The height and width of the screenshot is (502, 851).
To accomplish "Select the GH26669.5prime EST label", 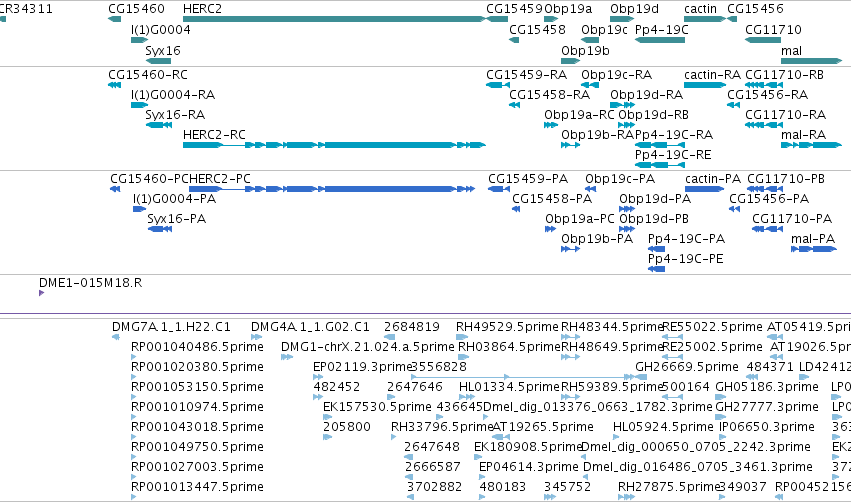I will click(687, 367).
